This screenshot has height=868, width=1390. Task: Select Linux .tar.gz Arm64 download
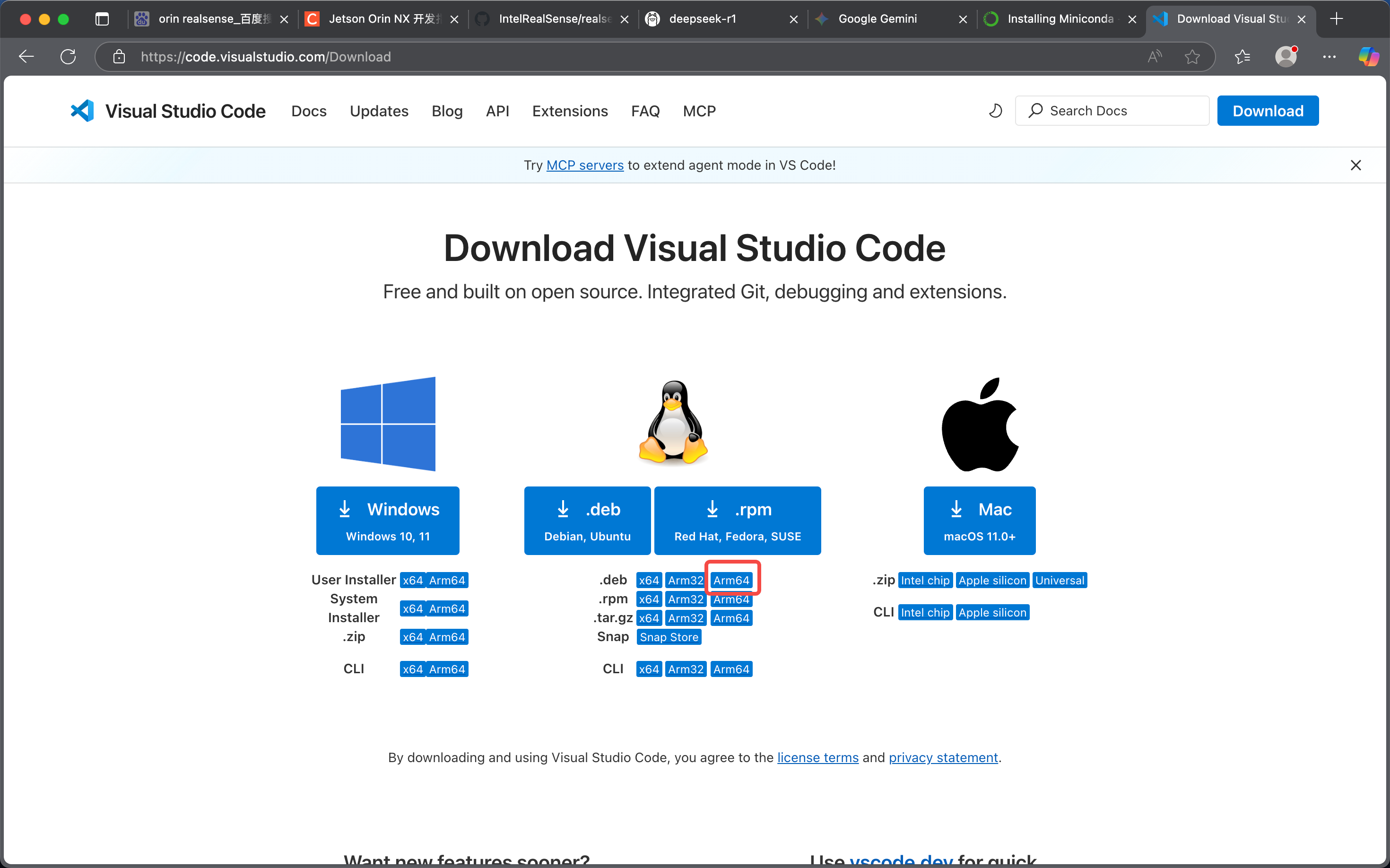pyautogui.click(x=731, y=618)
